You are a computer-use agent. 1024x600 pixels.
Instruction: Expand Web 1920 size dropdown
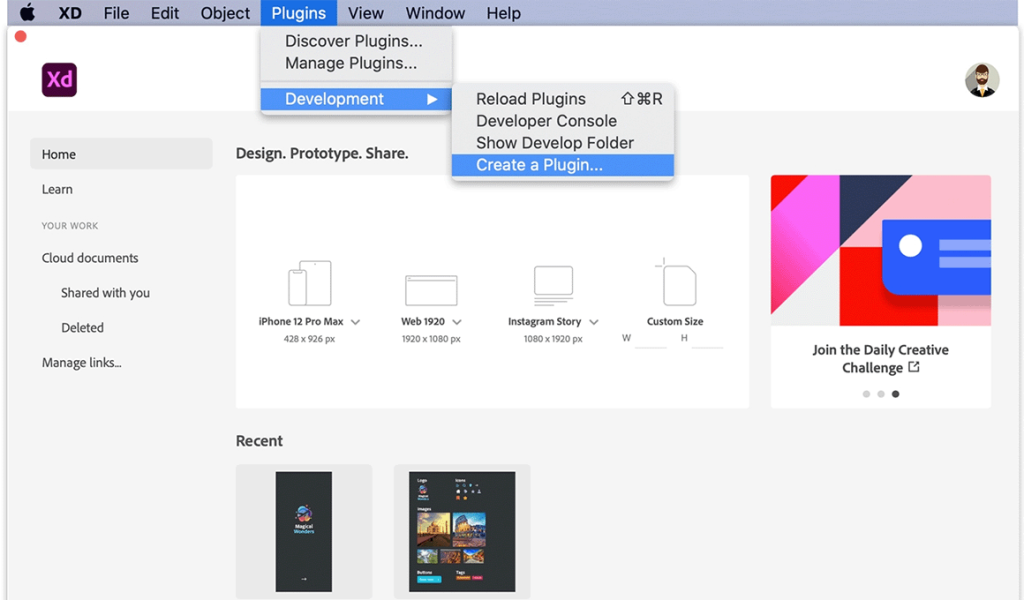pos(456,322)
